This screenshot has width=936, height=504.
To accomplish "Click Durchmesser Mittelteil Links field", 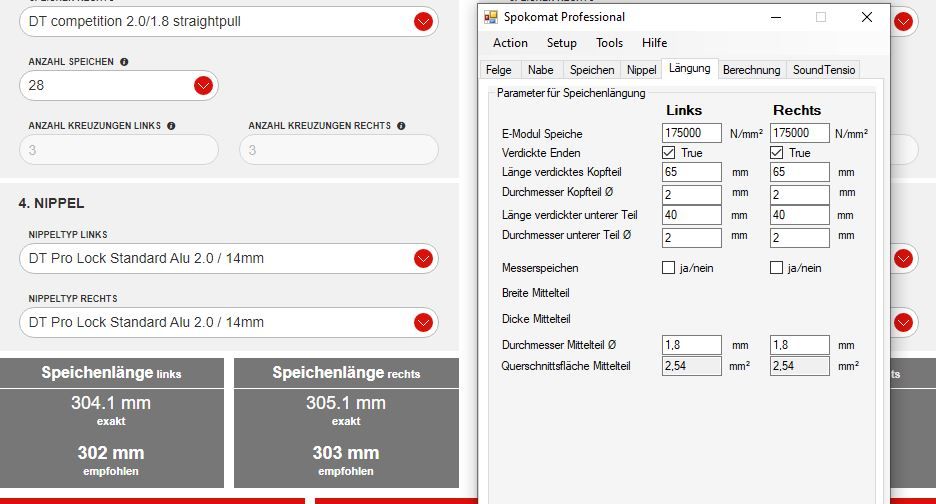I will click(692, 345).
